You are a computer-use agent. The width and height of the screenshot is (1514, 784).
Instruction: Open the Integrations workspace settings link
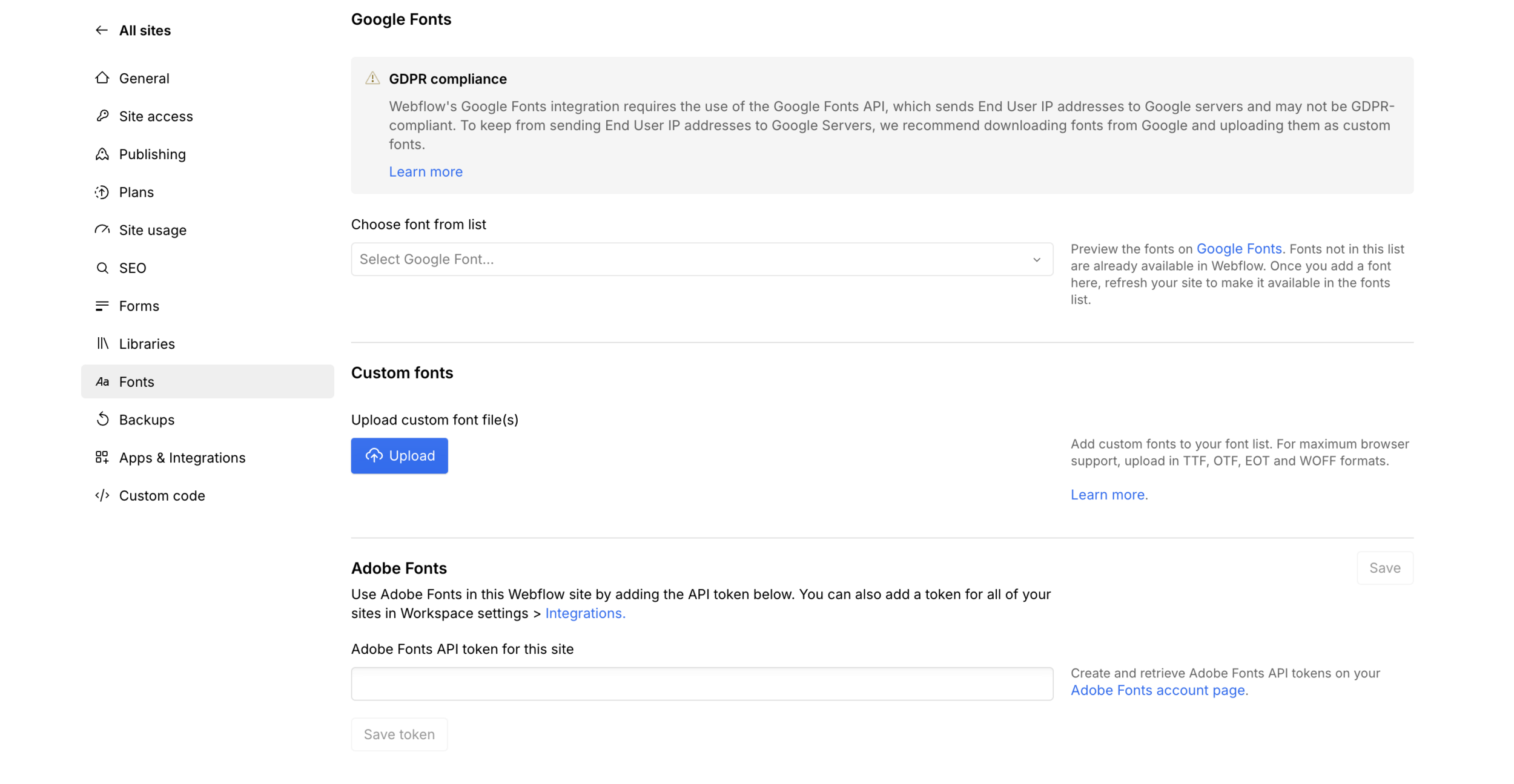584,613
